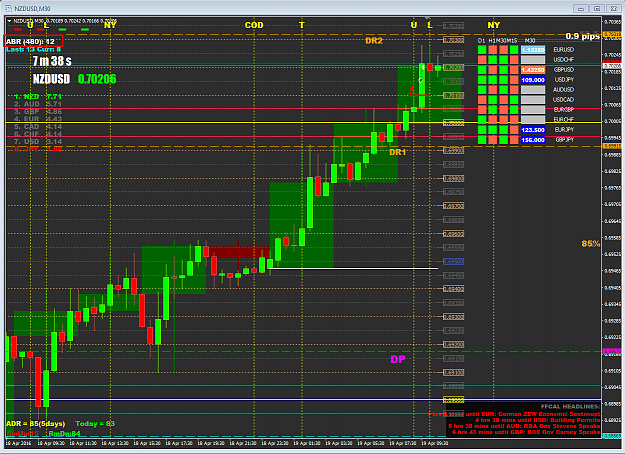Viewport: 625px width, 454px height.
Task: Select the EURUSD pair label
Action: point(564,50)
